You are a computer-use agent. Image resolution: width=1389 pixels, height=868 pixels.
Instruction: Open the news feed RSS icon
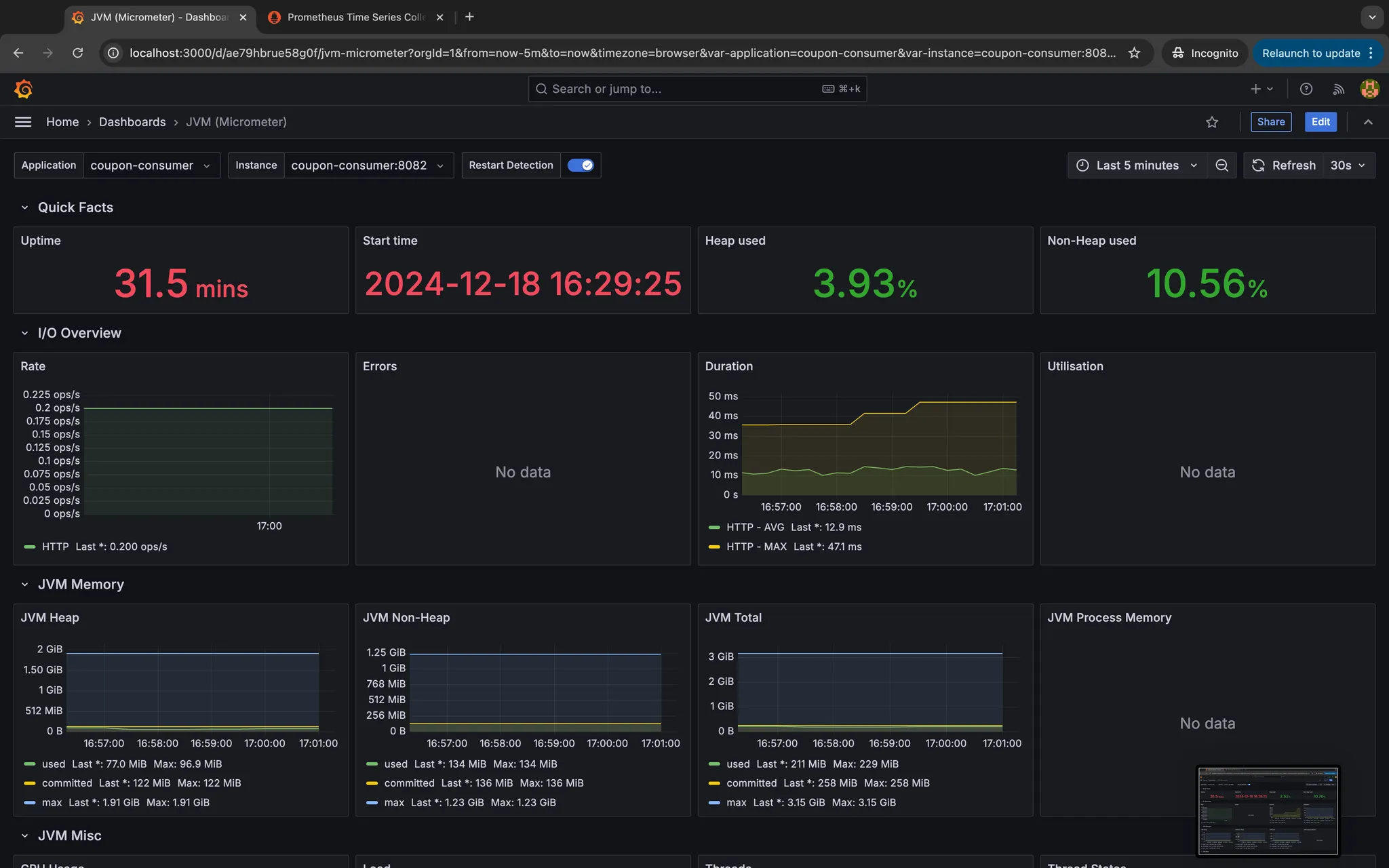(x=1338, y=89)
